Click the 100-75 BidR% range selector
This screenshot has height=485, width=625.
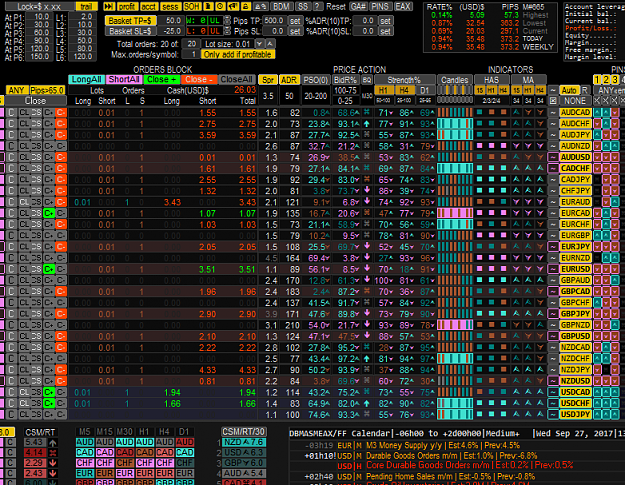(x=345, y=90)
